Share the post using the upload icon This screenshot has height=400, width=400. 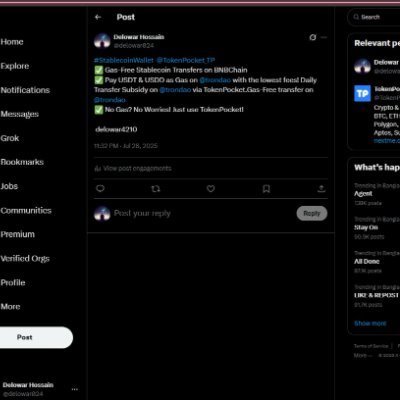click(321, 189)
